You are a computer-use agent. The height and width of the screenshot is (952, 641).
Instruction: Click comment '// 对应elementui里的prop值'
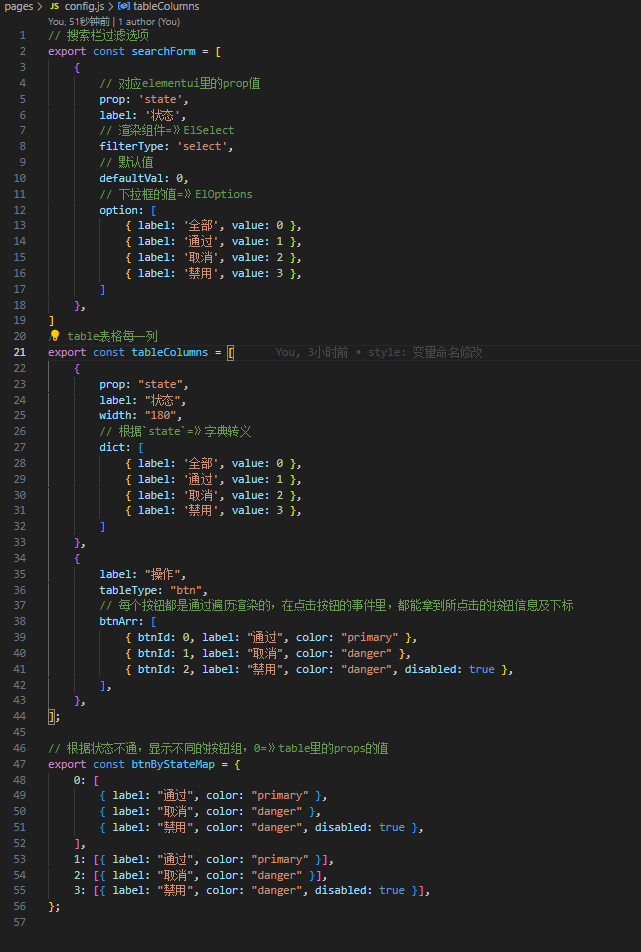point(180,83)
